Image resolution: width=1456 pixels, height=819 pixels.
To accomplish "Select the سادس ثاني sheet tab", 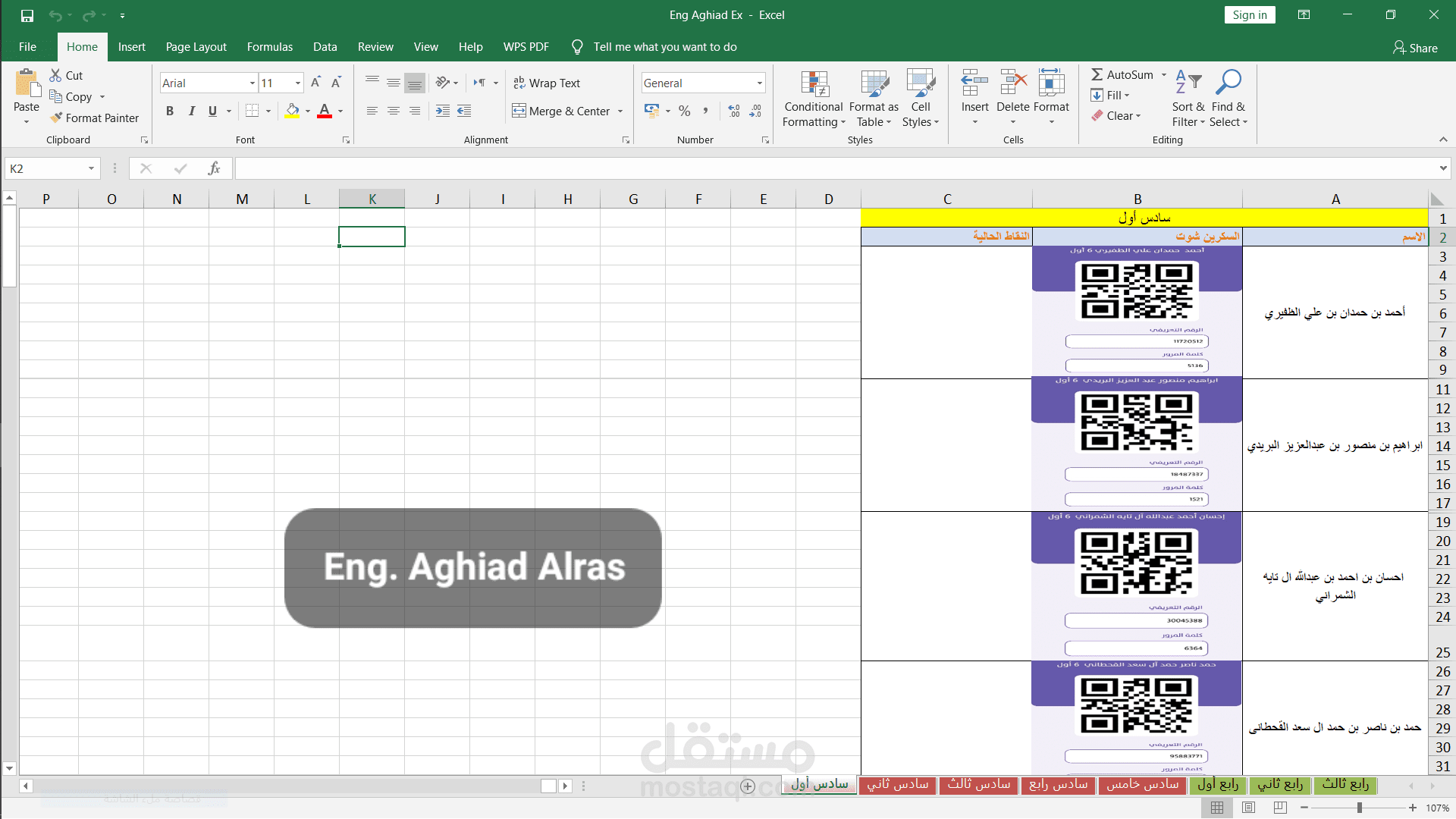I will (x=898, y=784).
